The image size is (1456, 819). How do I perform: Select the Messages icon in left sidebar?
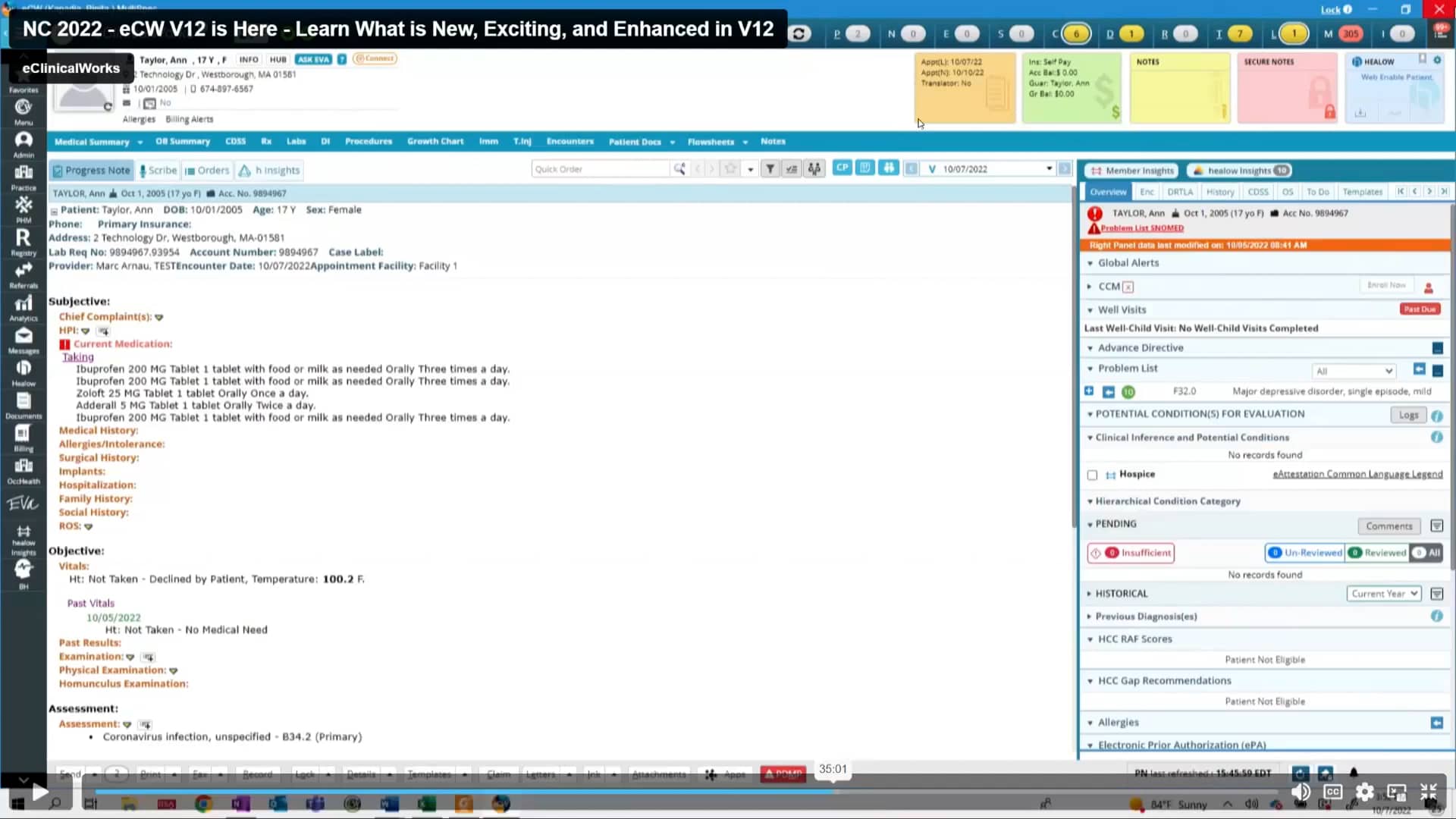coord(23,340)
